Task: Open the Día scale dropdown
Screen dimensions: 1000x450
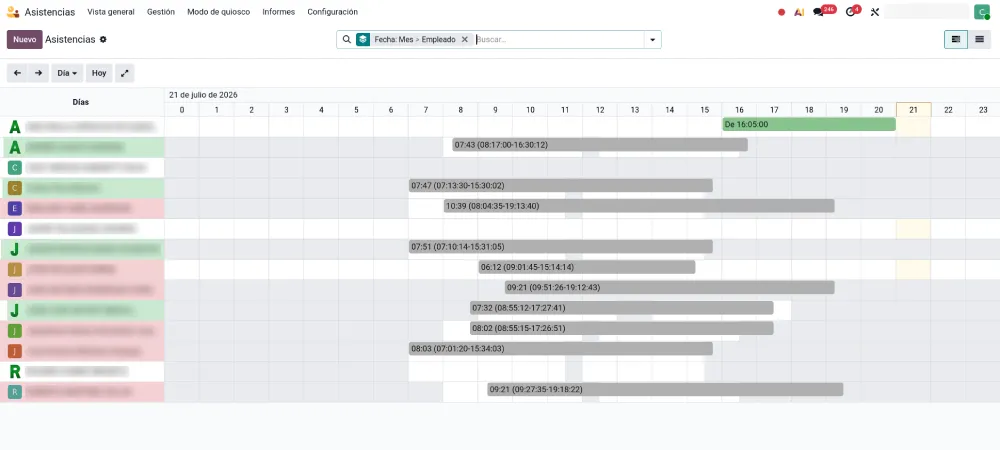Action: pos(66,73)
